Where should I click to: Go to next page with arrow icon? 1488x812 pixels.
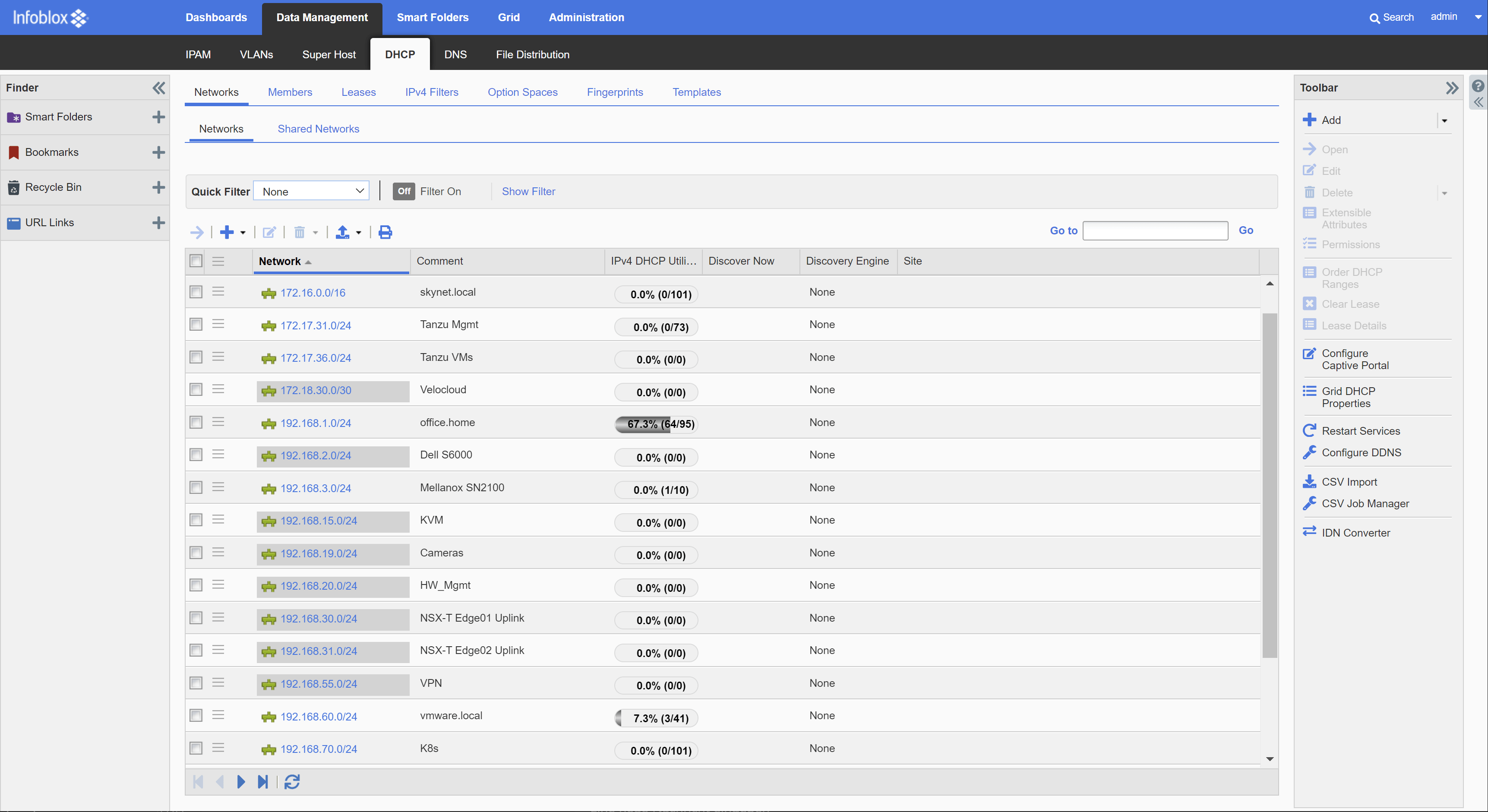point(241,781)
